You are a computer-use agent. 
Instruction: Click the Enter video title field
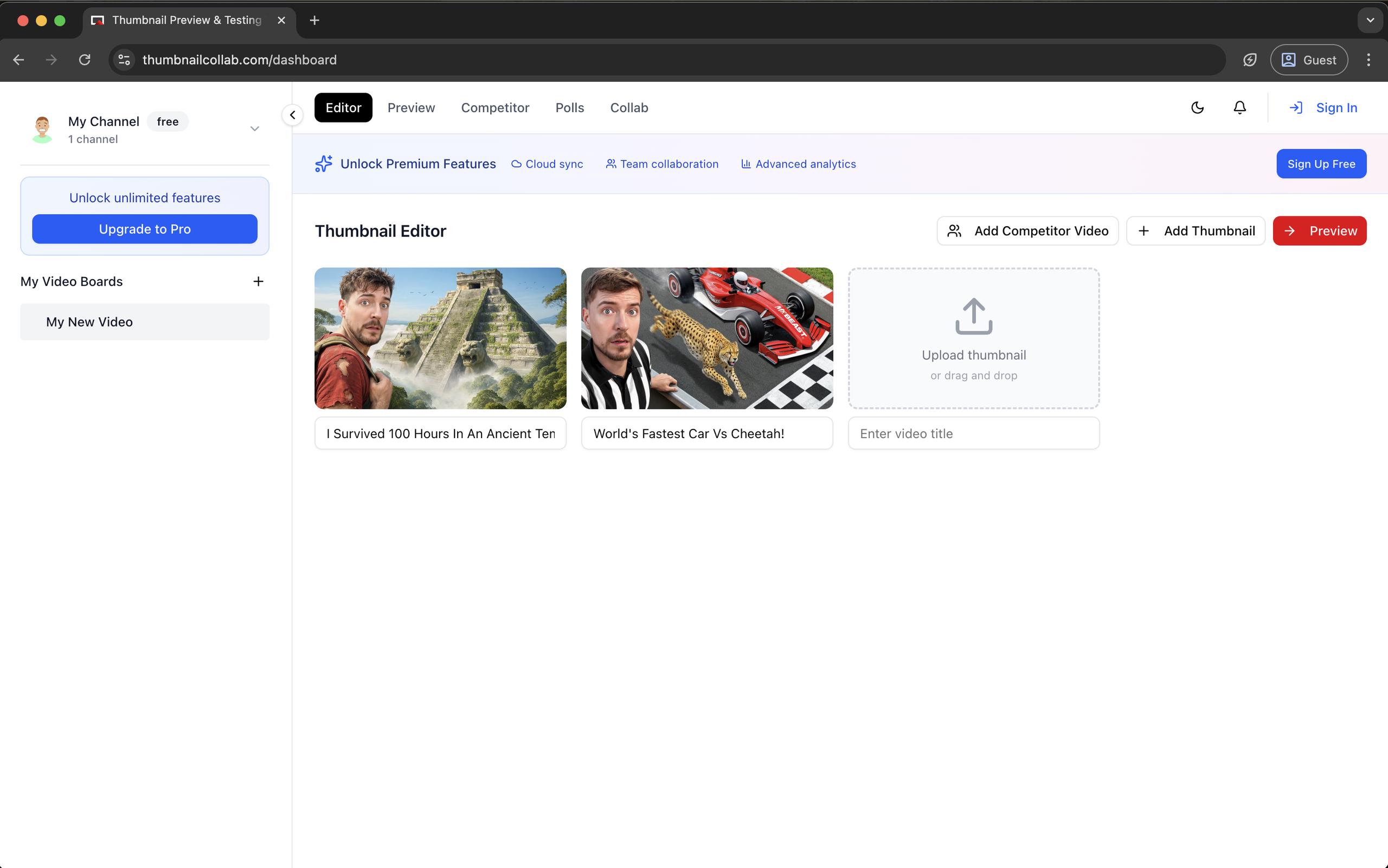(973, 433)
